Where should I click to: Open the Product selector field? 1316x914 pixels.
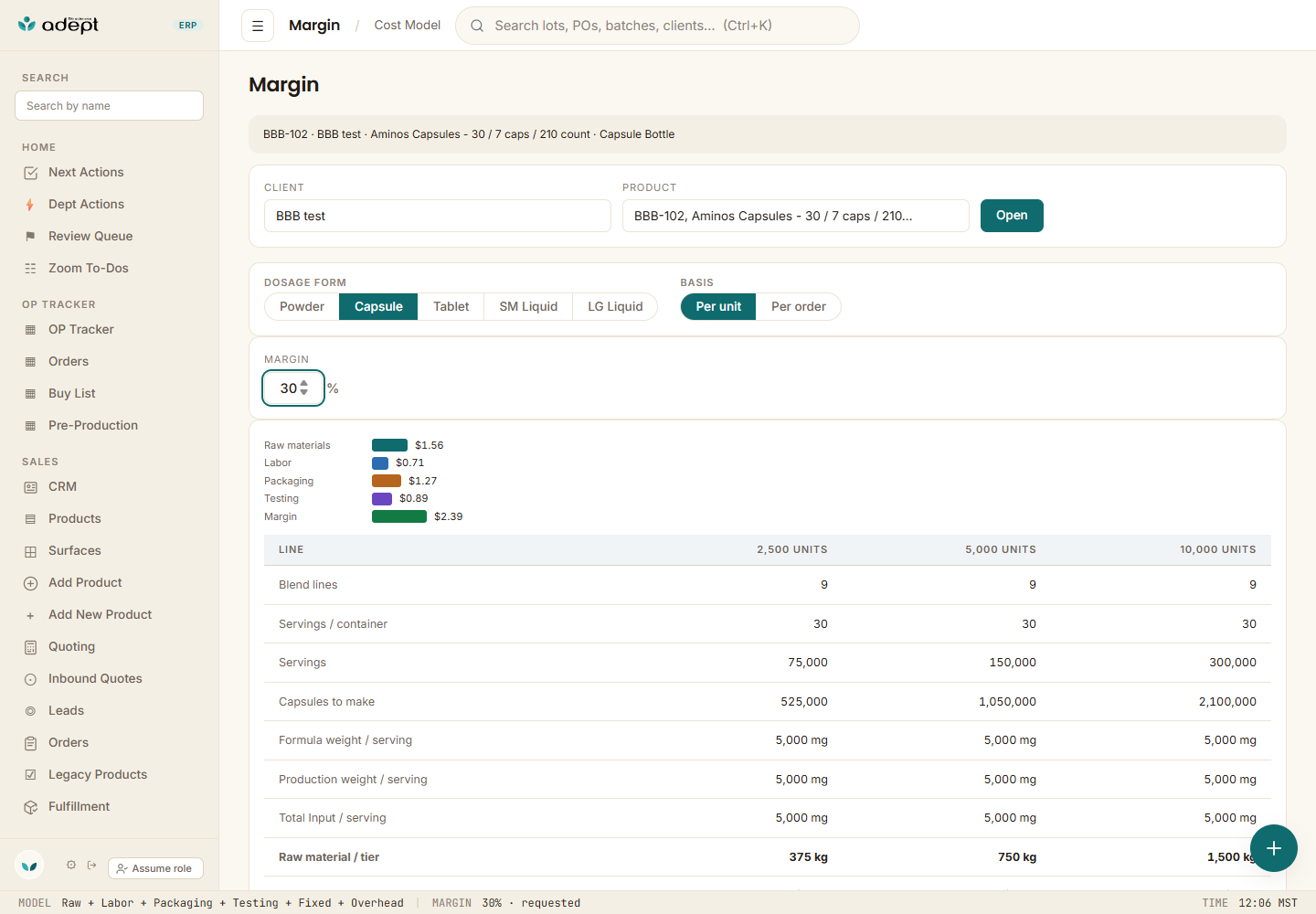[x=795, y=216]
